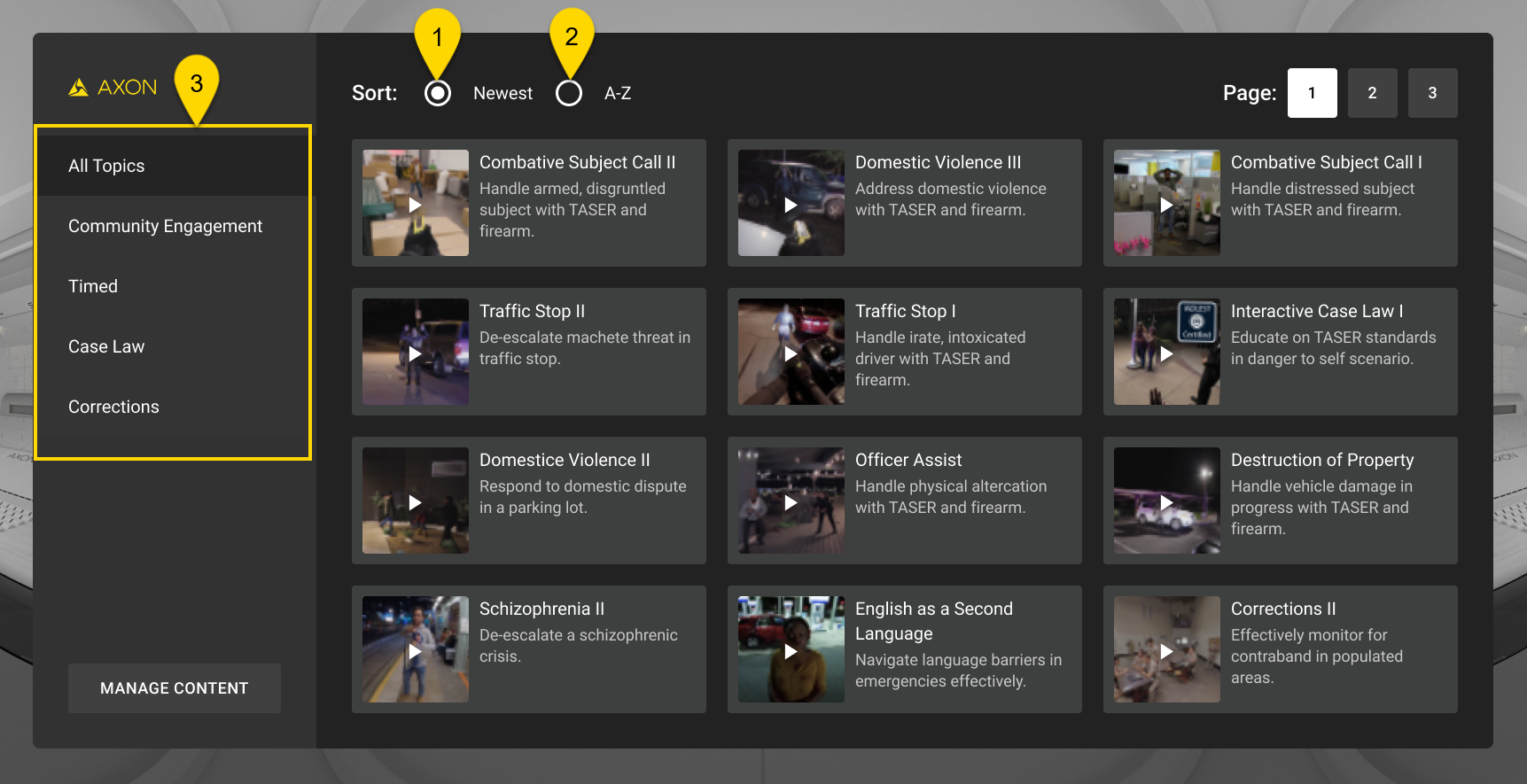1527x784 pixels.
Task: Select the Newest sort radio button
Action: [438, 93]
